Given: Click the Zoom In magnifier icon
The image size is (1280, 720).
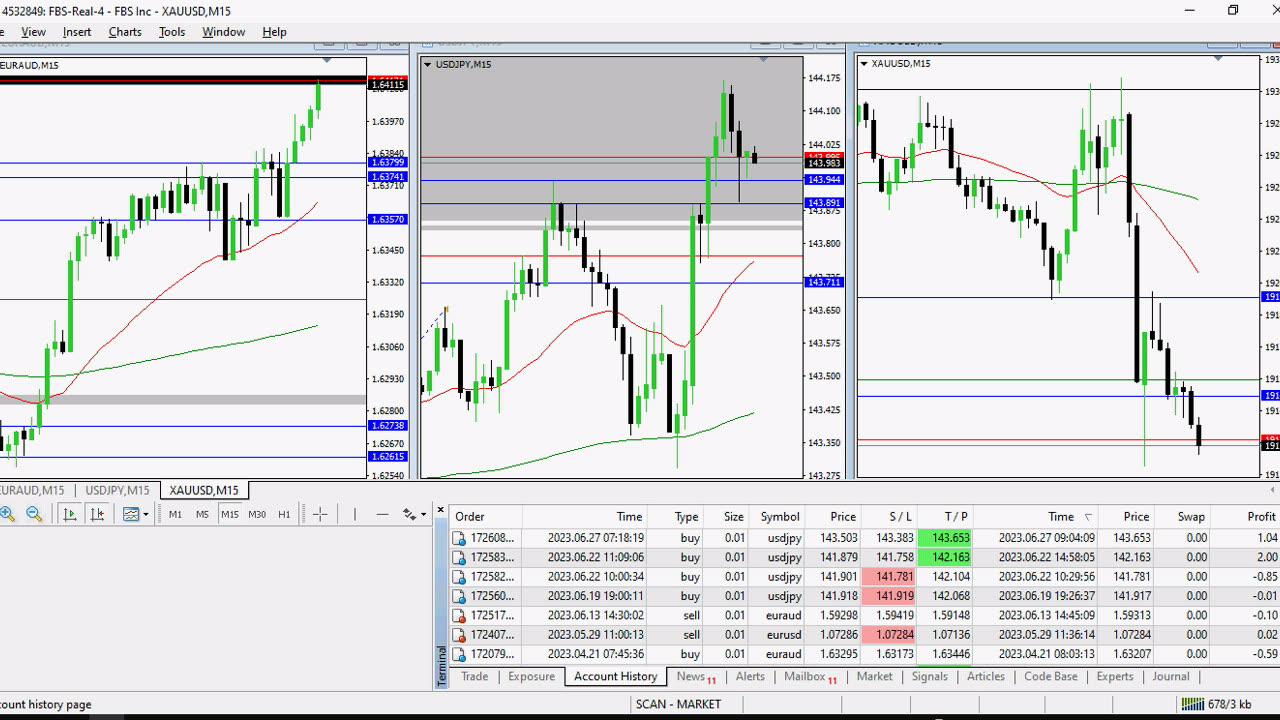Looking at the screenshot, I should [x=8, y=514].
